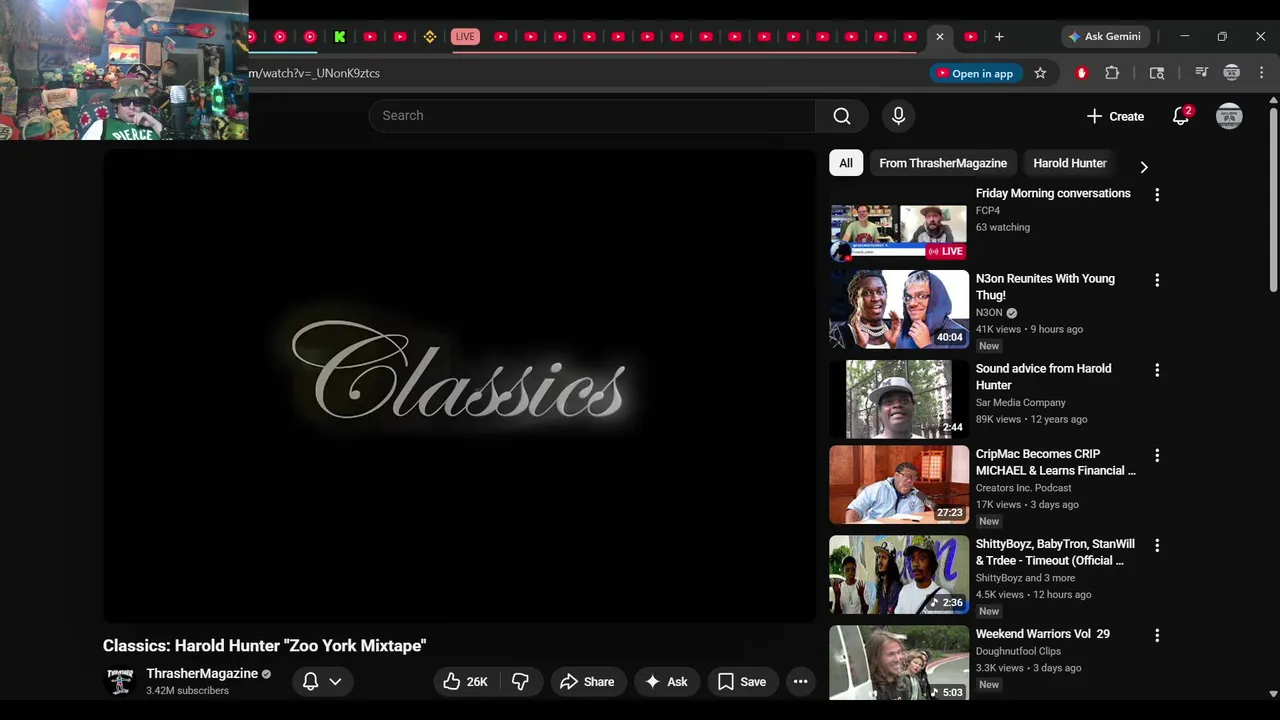Open the Chrome profile avatar
Viewport: 1280px width, 720px height.
tap(1232, 73)
